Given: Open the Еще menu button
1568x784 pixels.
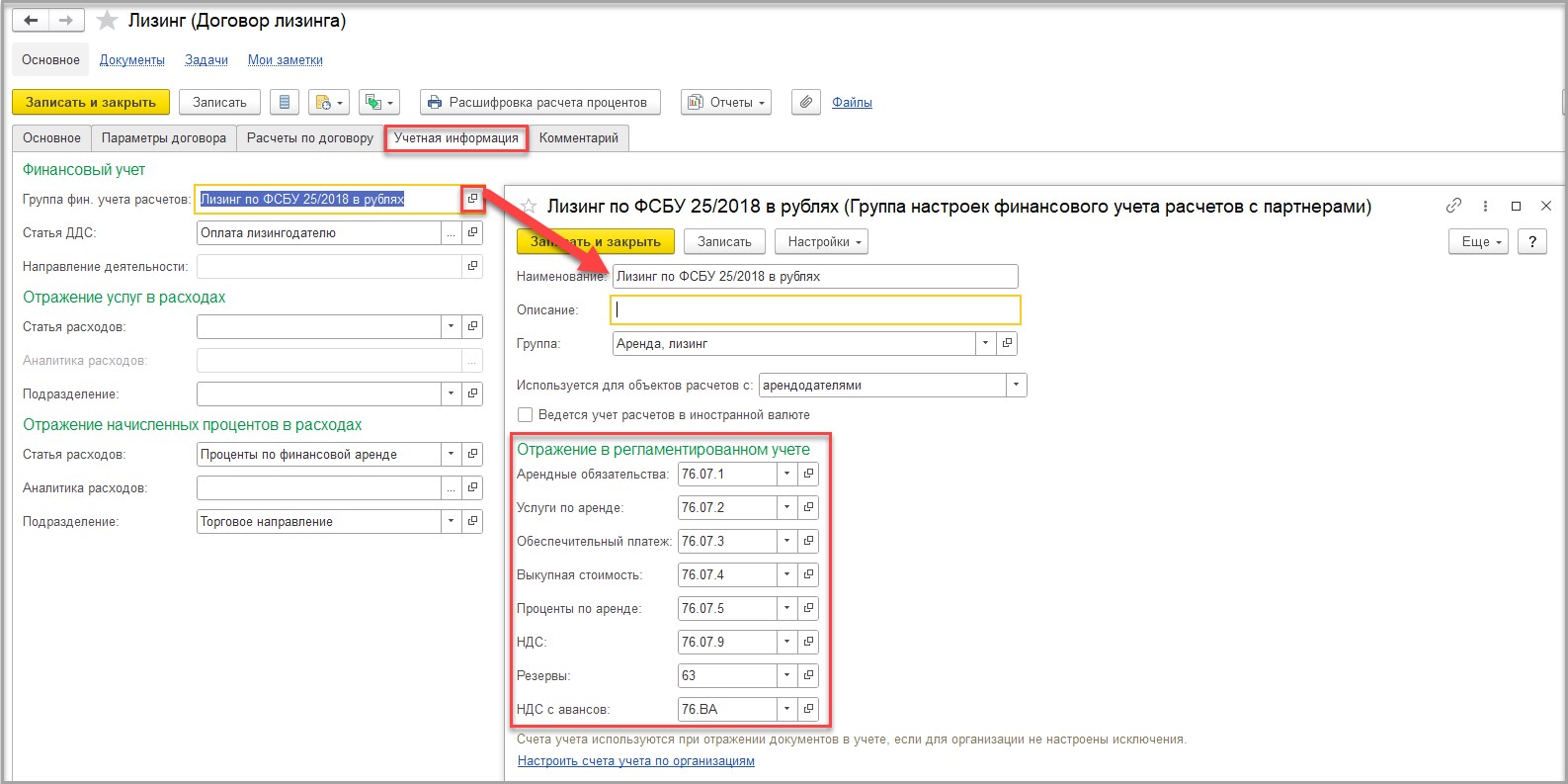Looking at the screenshot, I should point(1478,241).
